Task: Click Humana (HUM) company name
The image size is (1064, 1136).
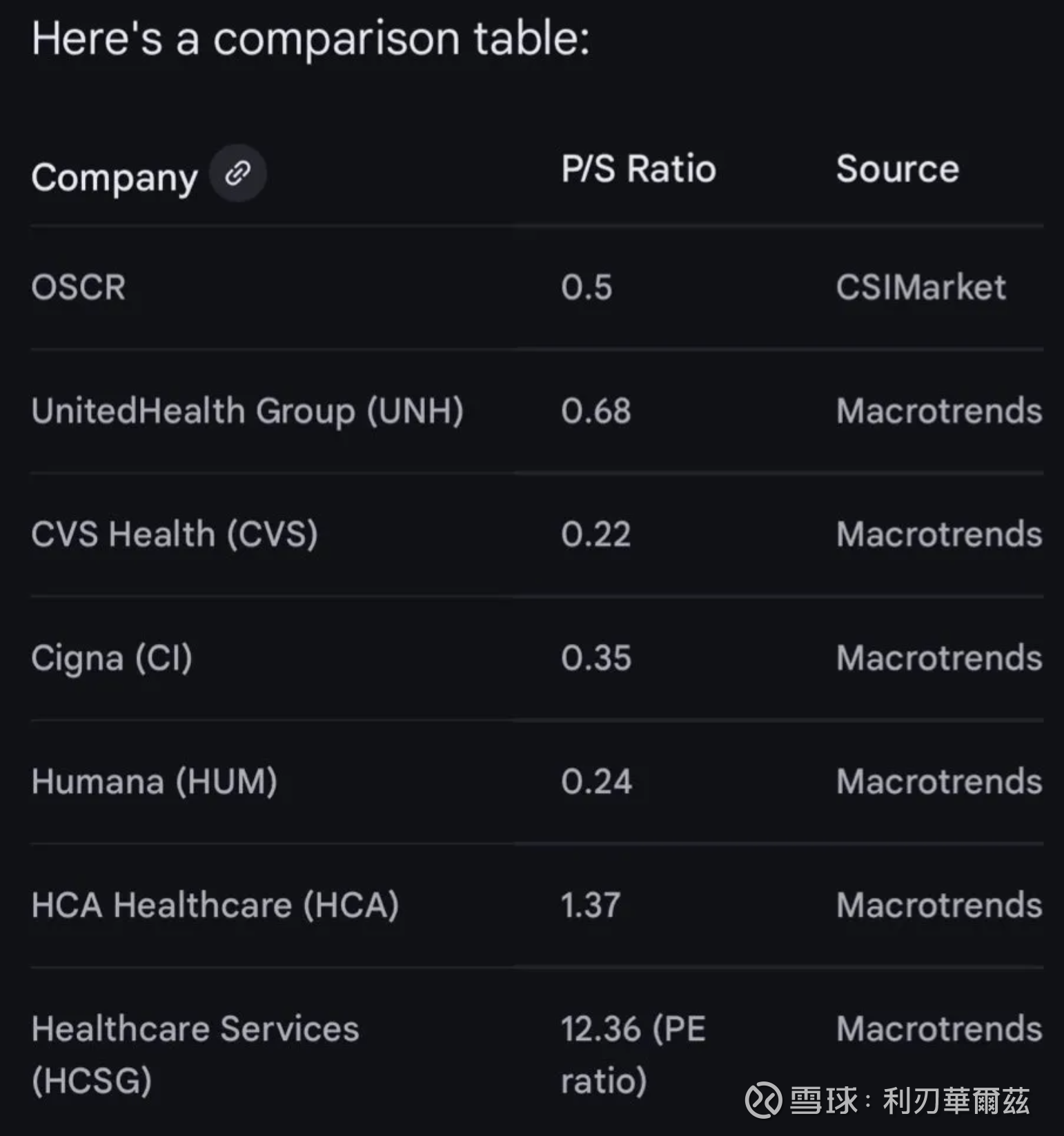Action: [x=155, y=782]
